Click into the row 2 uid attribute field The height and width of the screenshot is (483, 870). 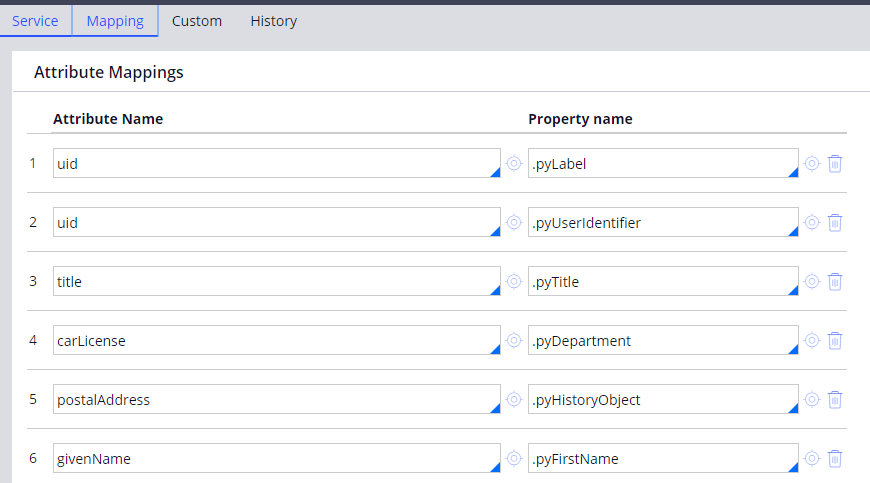click(276, 222)
